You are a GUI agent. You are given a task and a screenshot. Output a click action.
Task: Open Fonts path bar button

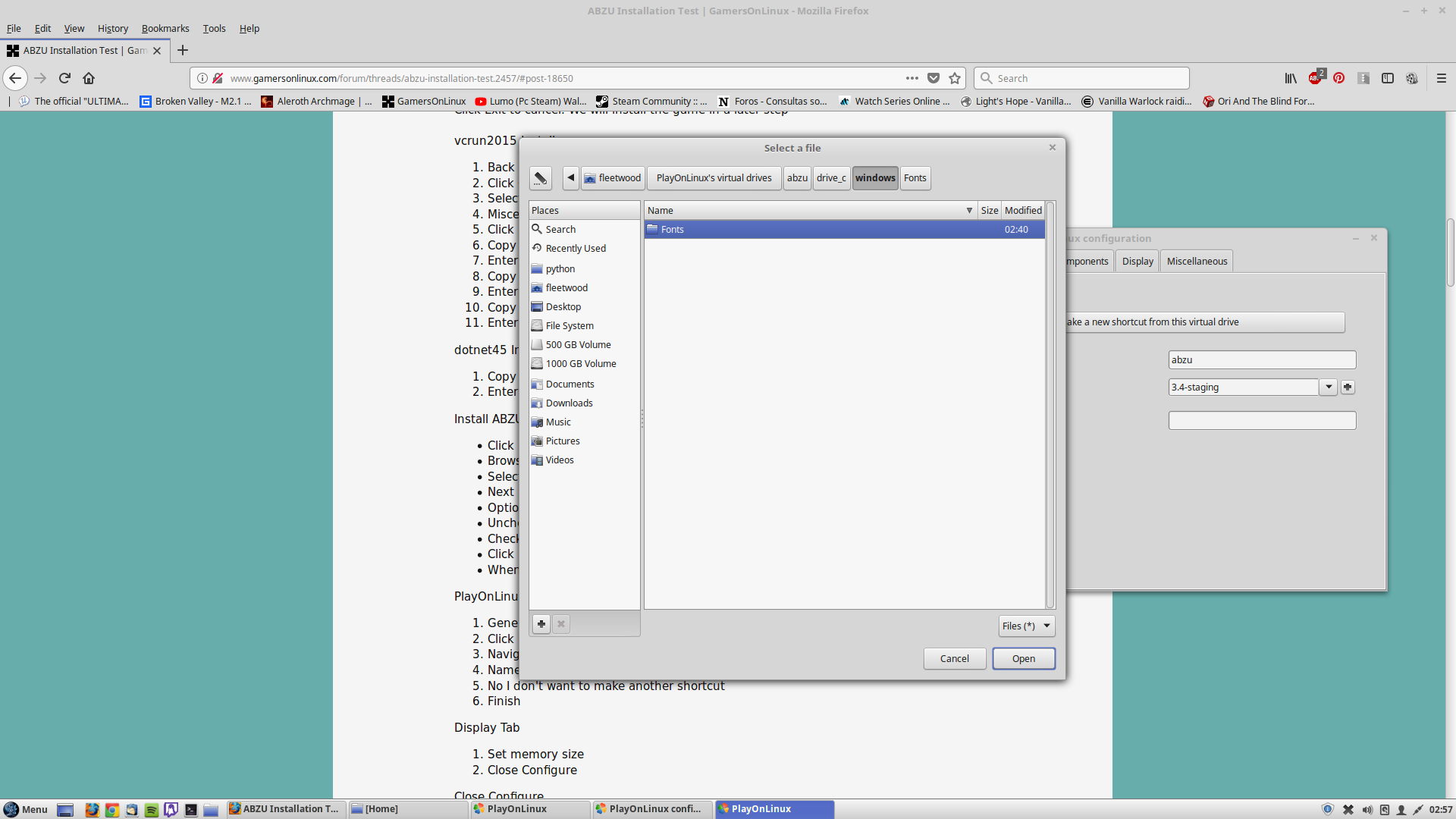coord(915,178)
